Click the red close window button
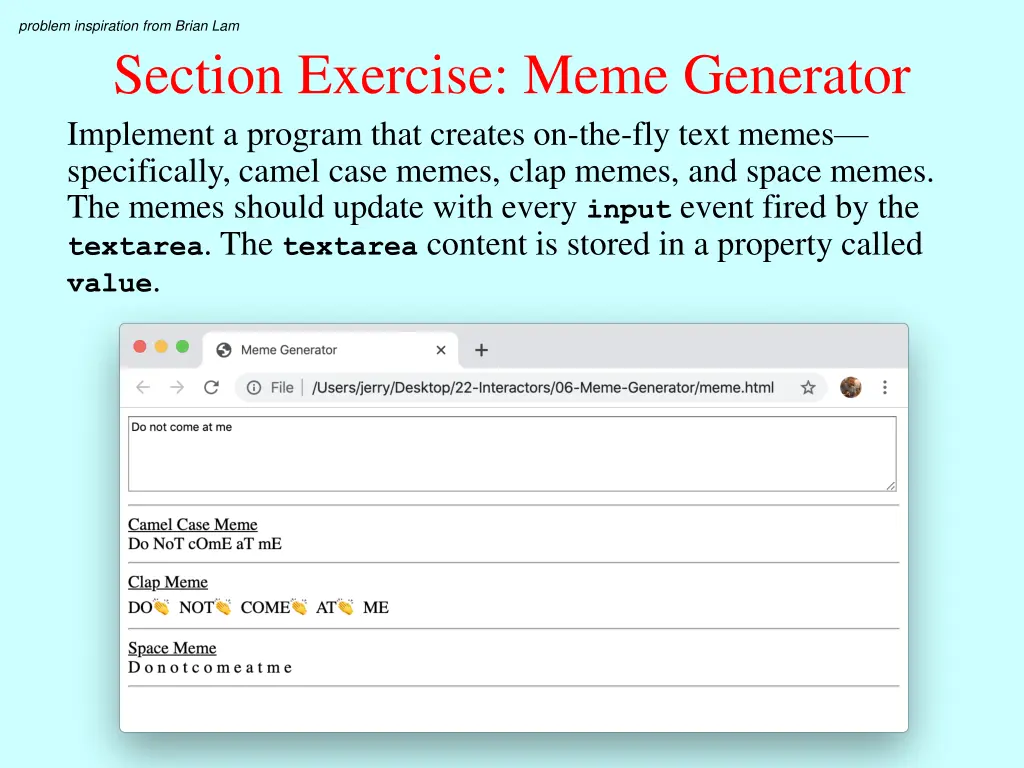This screenshot has width=1024, height=768. [x=140, y=347]
